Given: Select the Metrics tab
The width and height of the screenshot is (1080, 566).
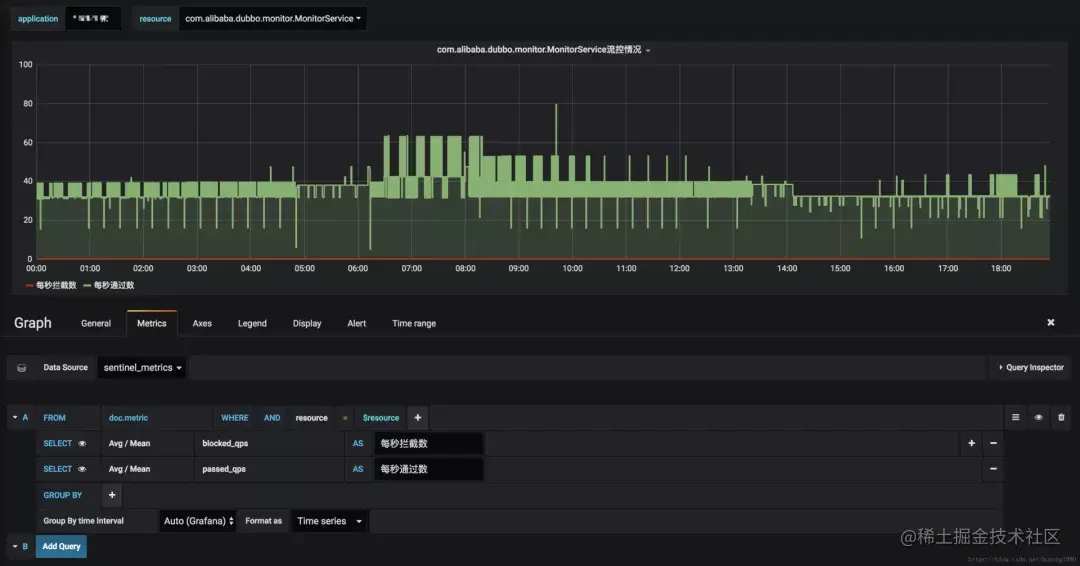Looking at the screenshot, I should (x=152, y=324).
